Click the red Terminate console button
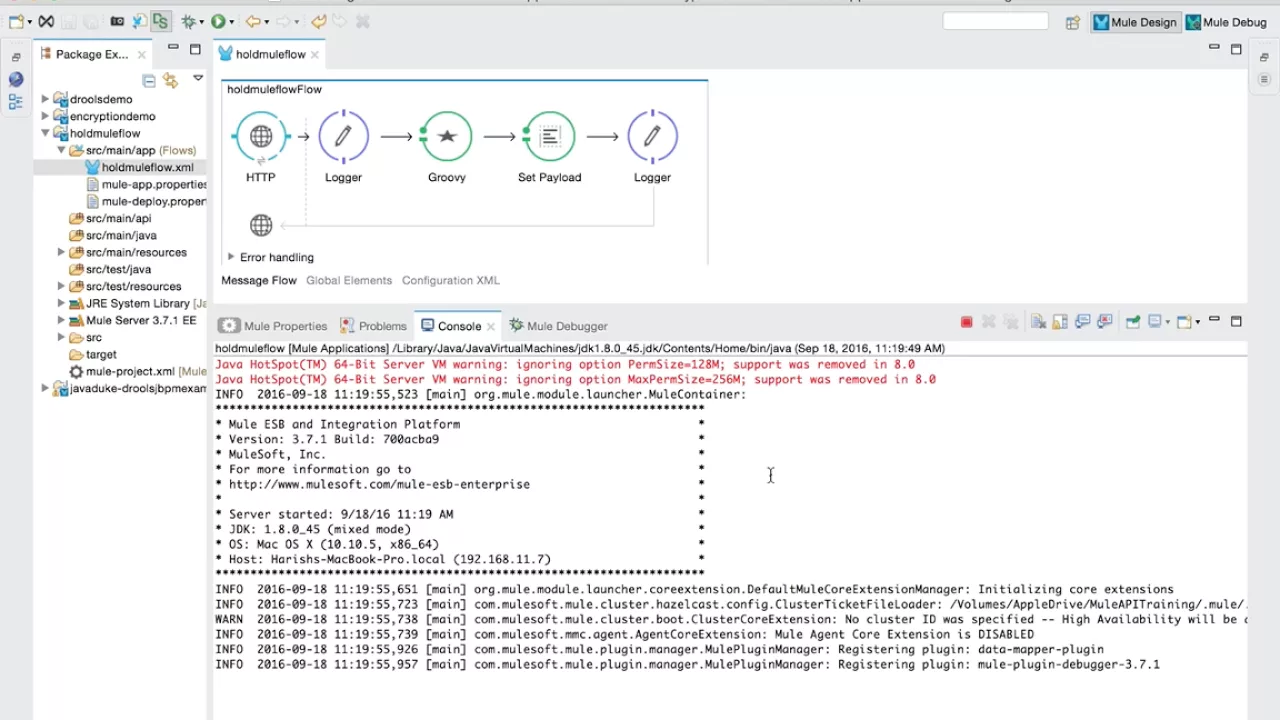The height and width of the screenshot is (720, 1280). pyautogui.click(x=966, y=322)
